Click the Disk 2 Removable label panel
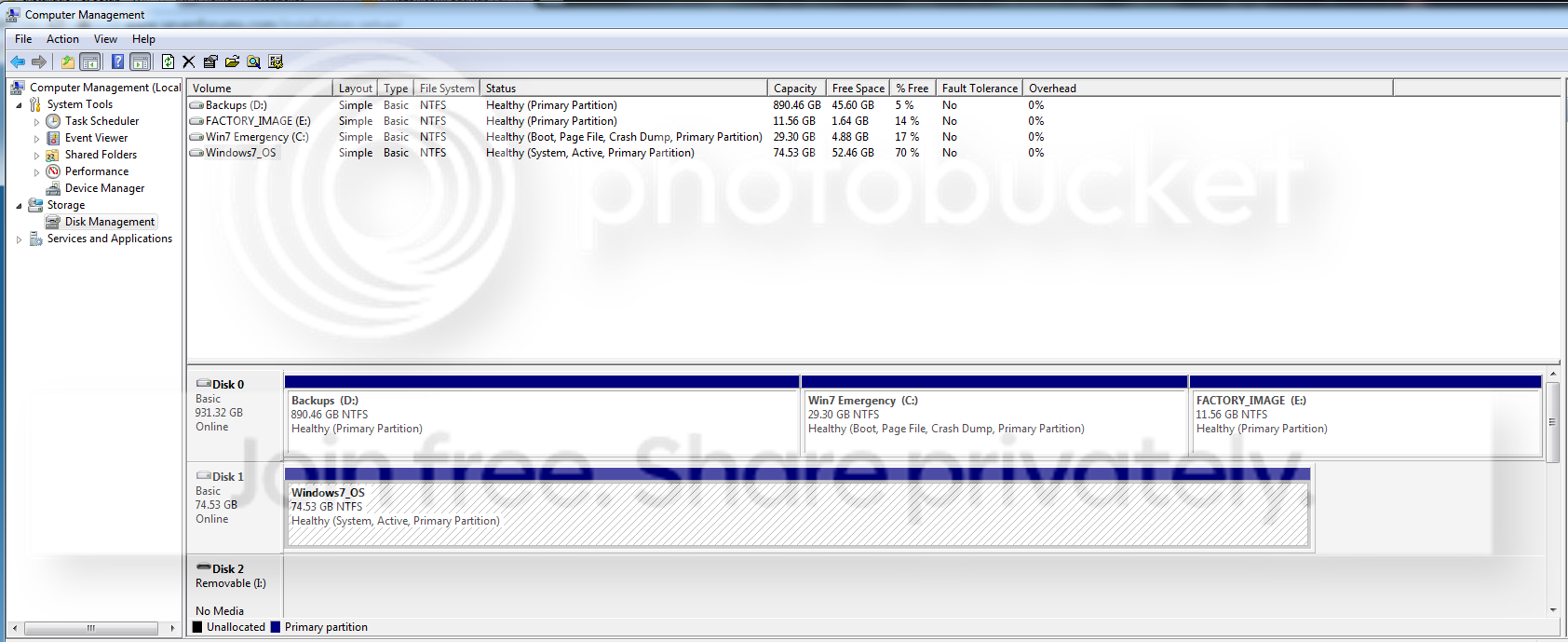This screenshot has height=642, width=1568. (x=235, y=587)
